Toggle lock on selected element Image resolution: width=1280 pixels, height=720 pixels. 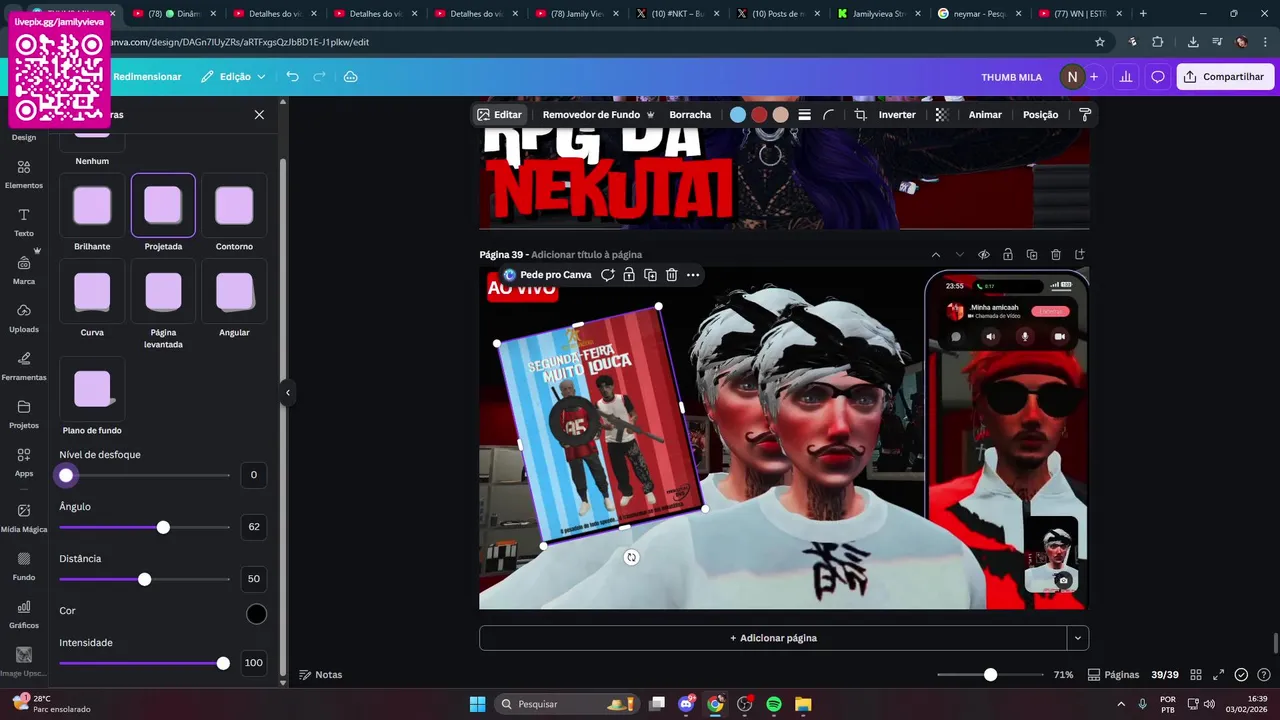[x=629, y=275]
